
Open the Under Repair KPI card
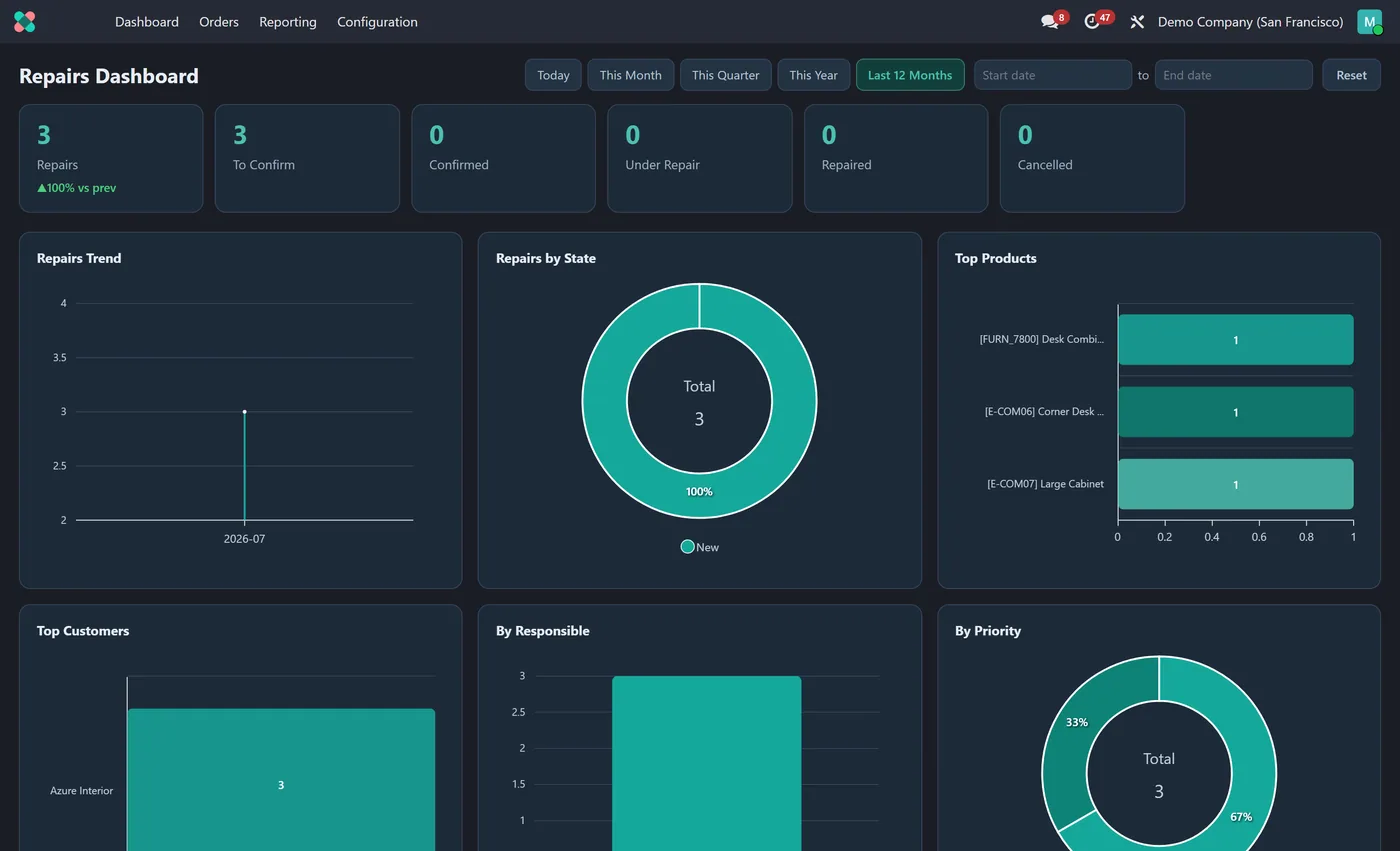(700, 158)
